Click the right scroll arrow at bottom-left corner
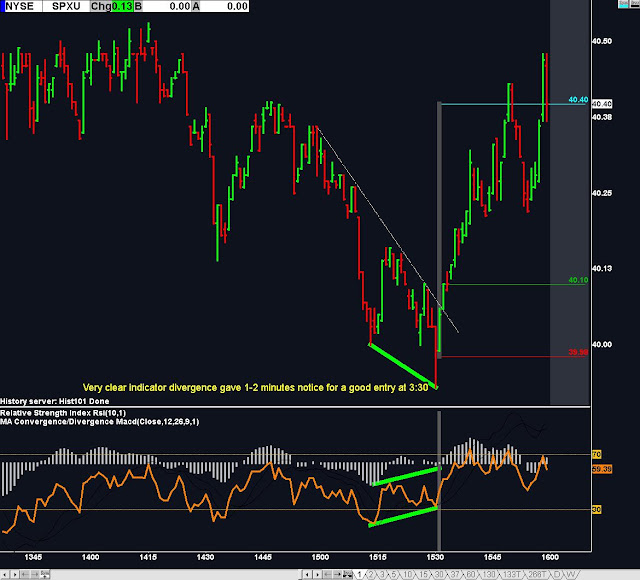Screen dimensions: 640x580 pyautogui.click(x=15, y=574)
